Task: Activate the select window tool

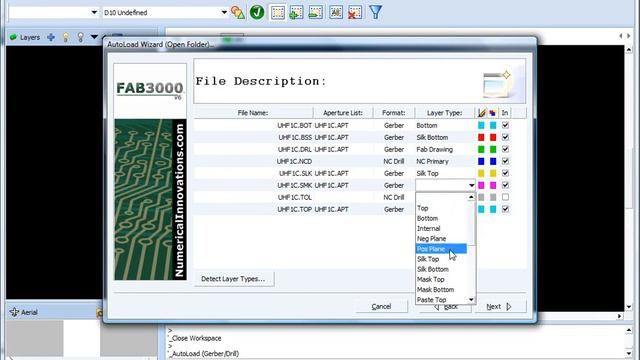Action: pyautogui.click(x=278, y=12)
